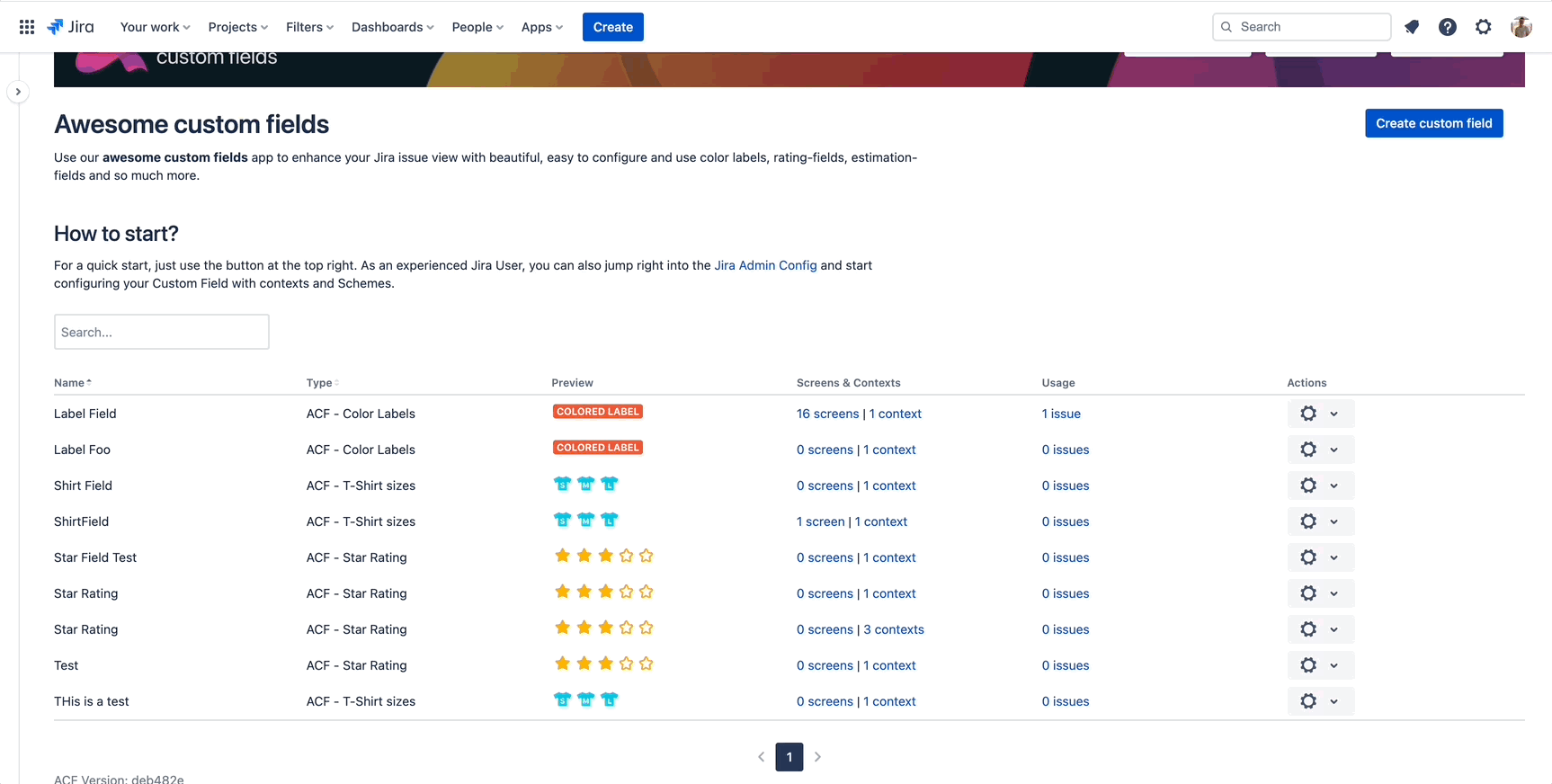Open the 0 issues link for ShirtField
The width and height of the screenshot is (1552, 784).
tap(1066, 521)
